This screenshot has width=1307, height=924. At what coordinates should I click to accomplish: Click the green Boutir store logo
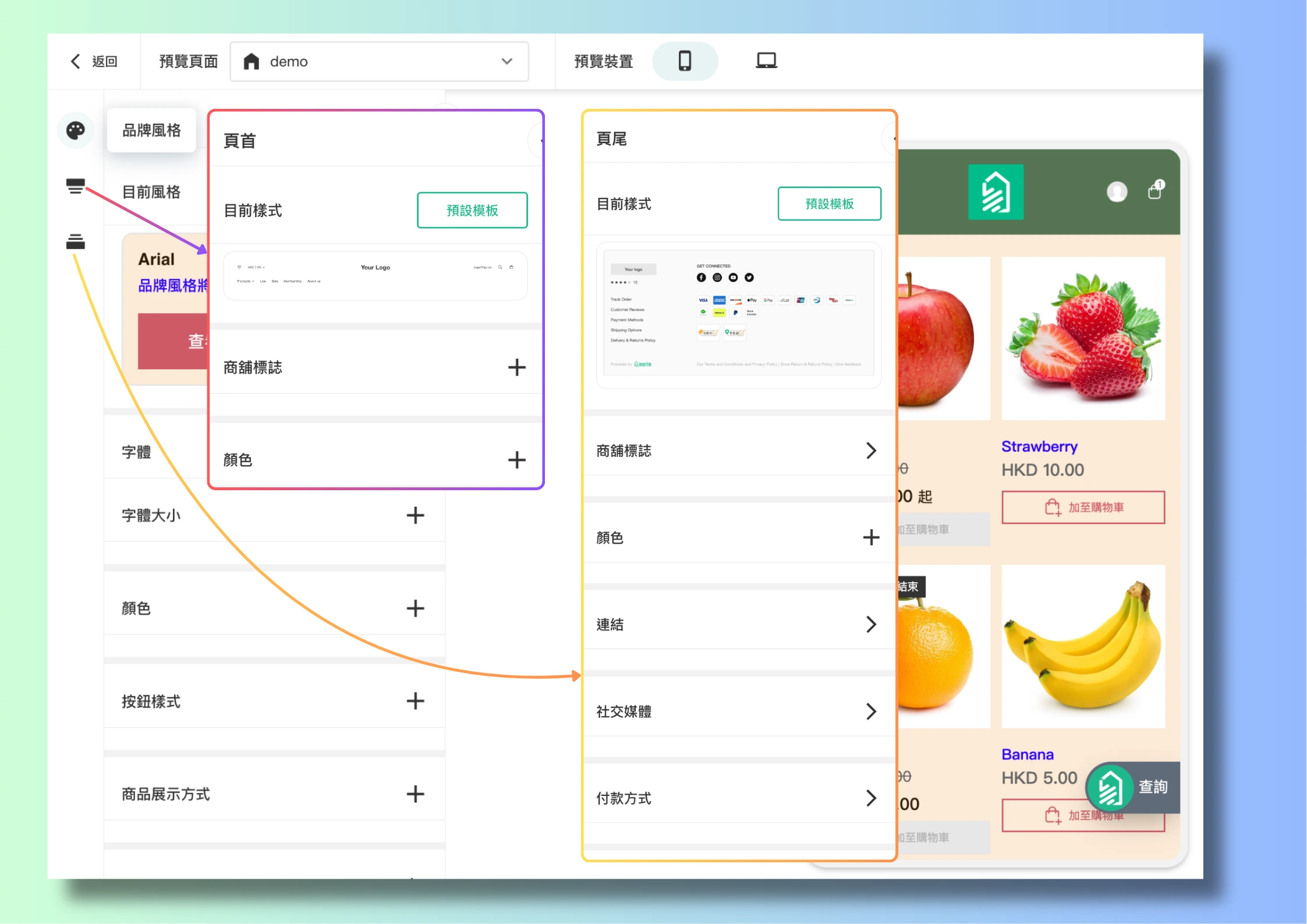point(996,192)
